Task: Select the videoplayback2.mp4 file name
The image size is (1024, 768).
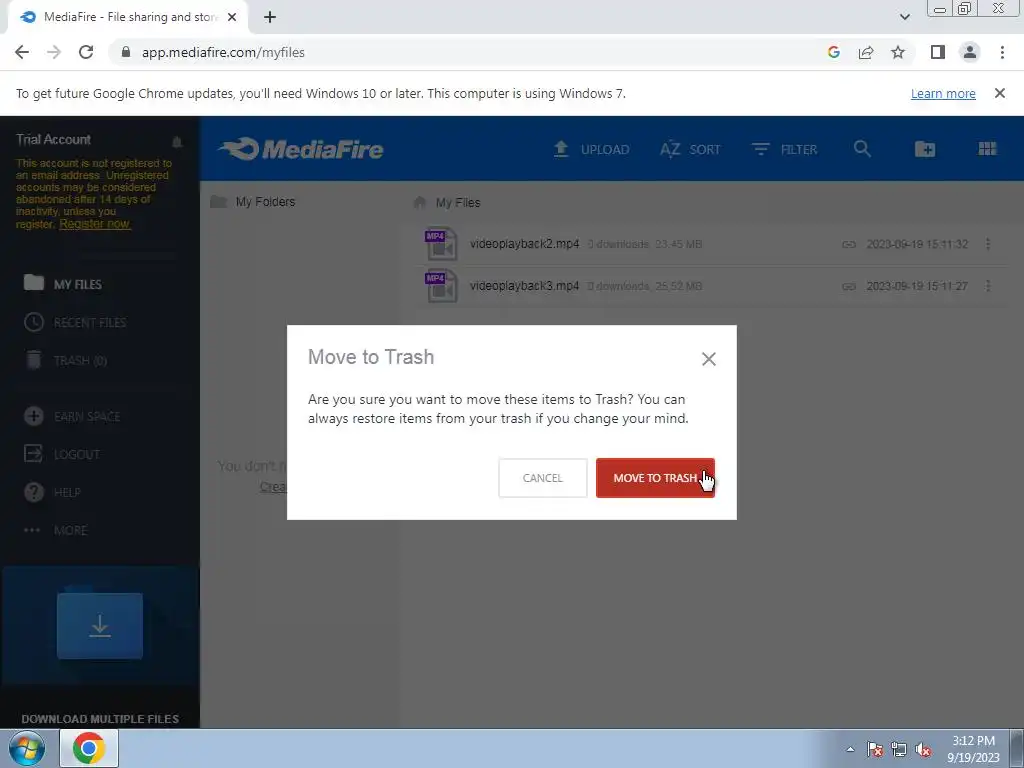Action: coord(524,244)
